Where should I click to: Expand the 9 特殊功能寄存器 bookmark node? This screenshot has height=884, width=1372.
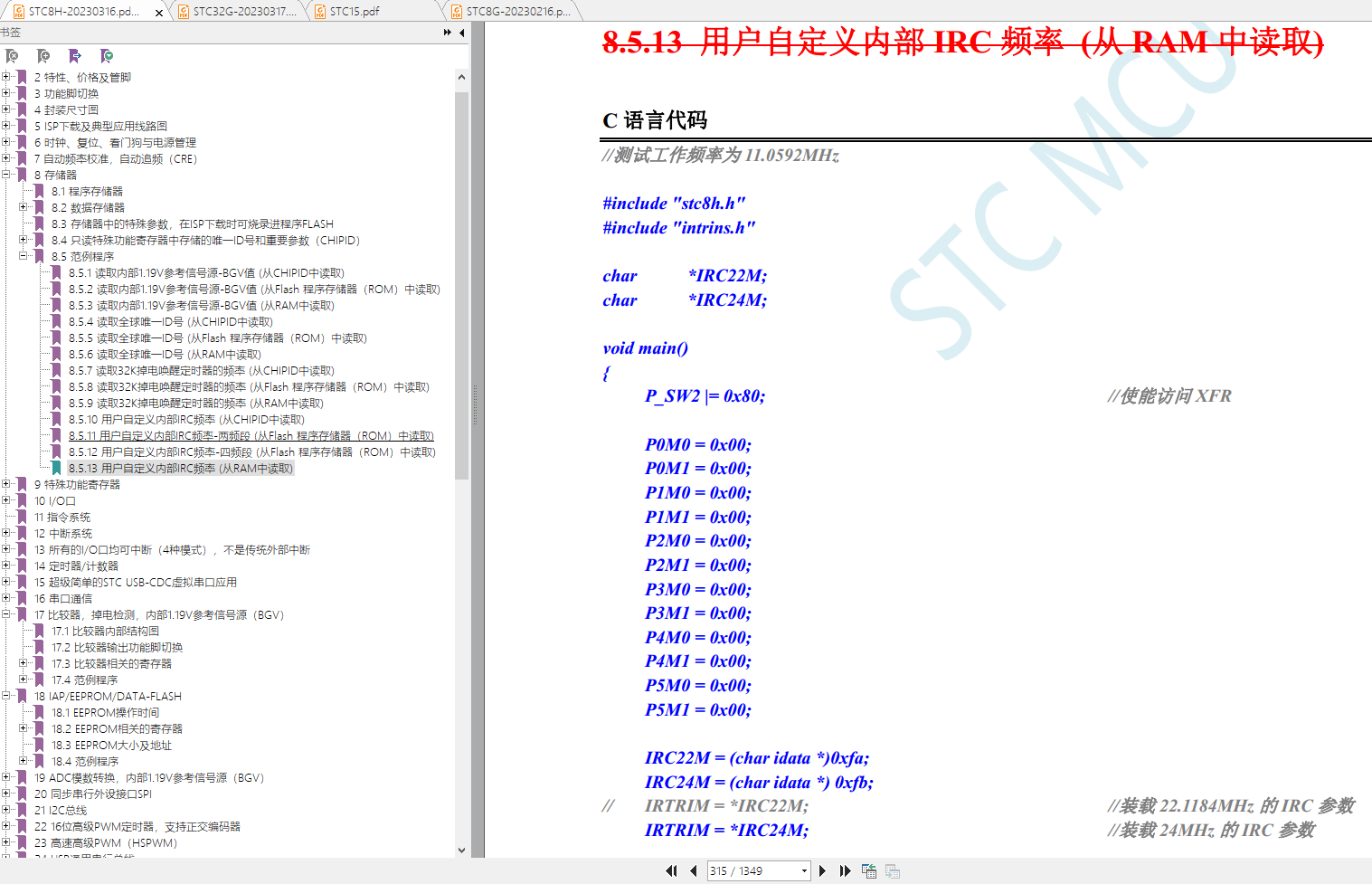click(6, 483)
